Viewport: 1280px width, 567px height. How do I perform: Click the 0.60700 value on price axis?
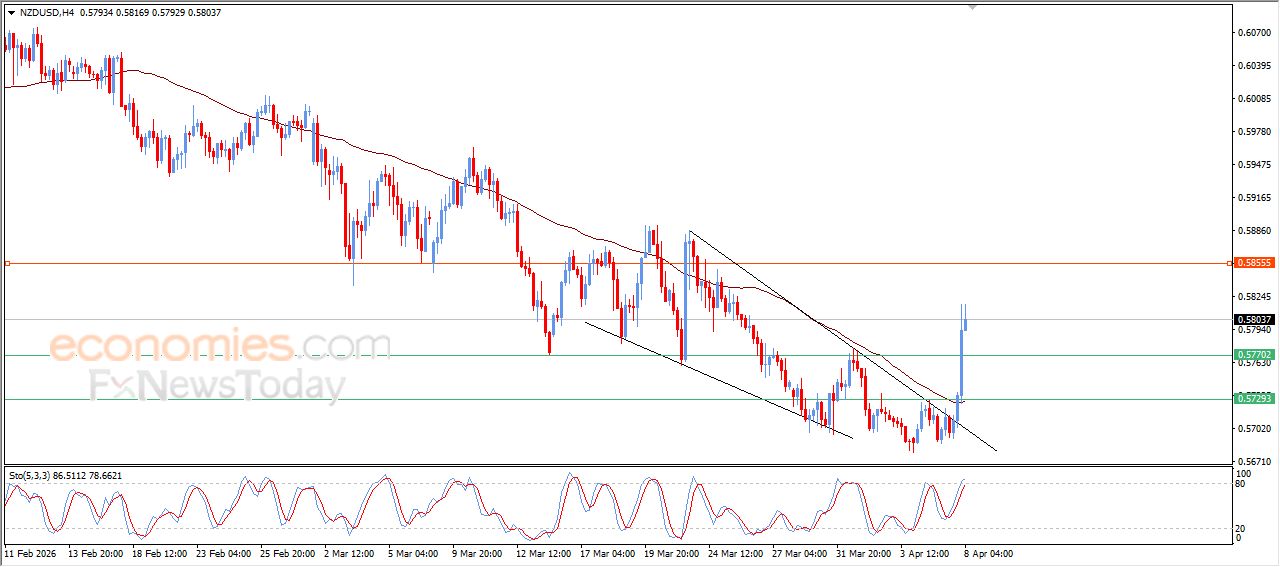(x=1254, y=33)
